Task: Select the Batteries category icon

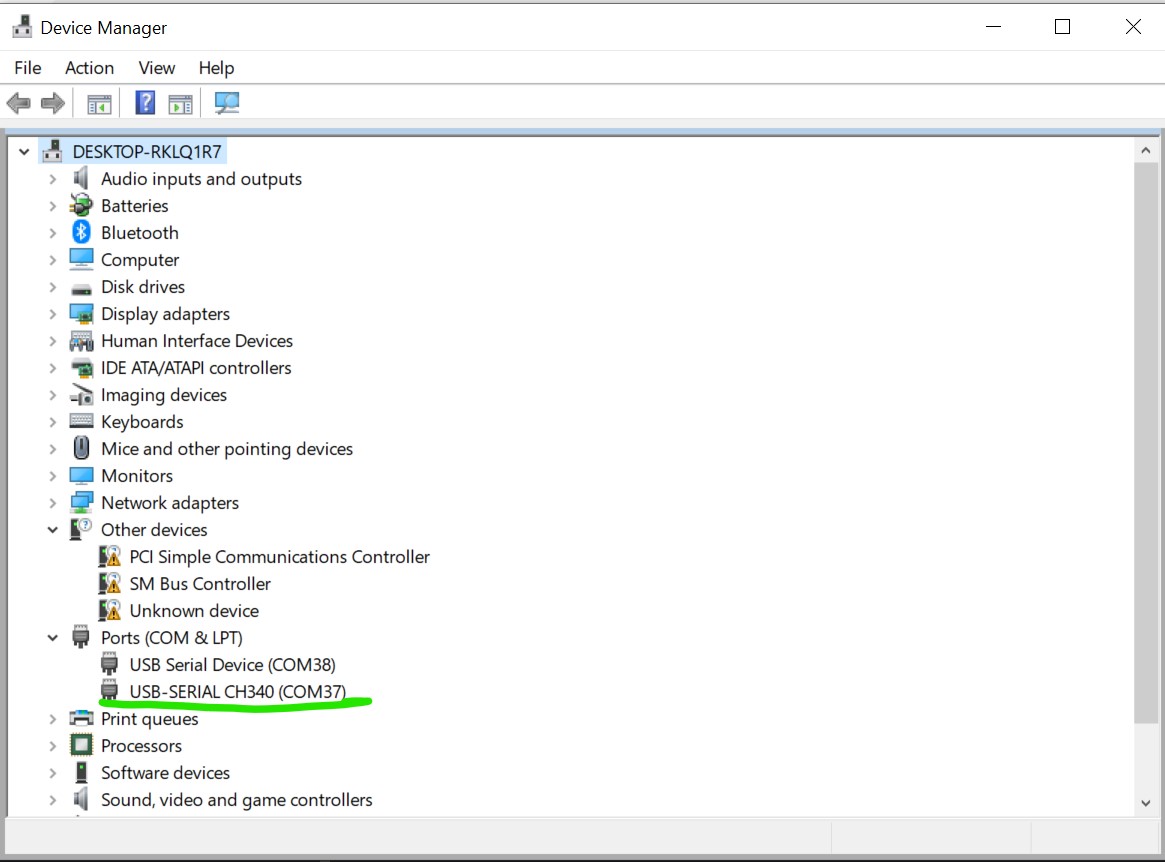Action: 81,205
